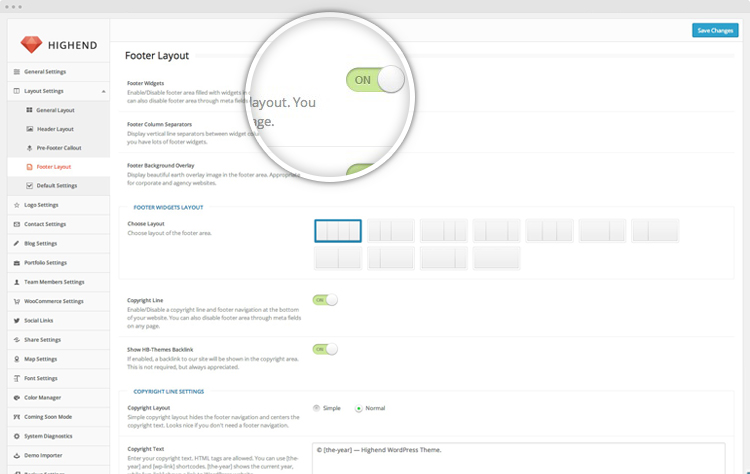Open the Font Settings section
The image size is (750, 474).
coord(41,378)
